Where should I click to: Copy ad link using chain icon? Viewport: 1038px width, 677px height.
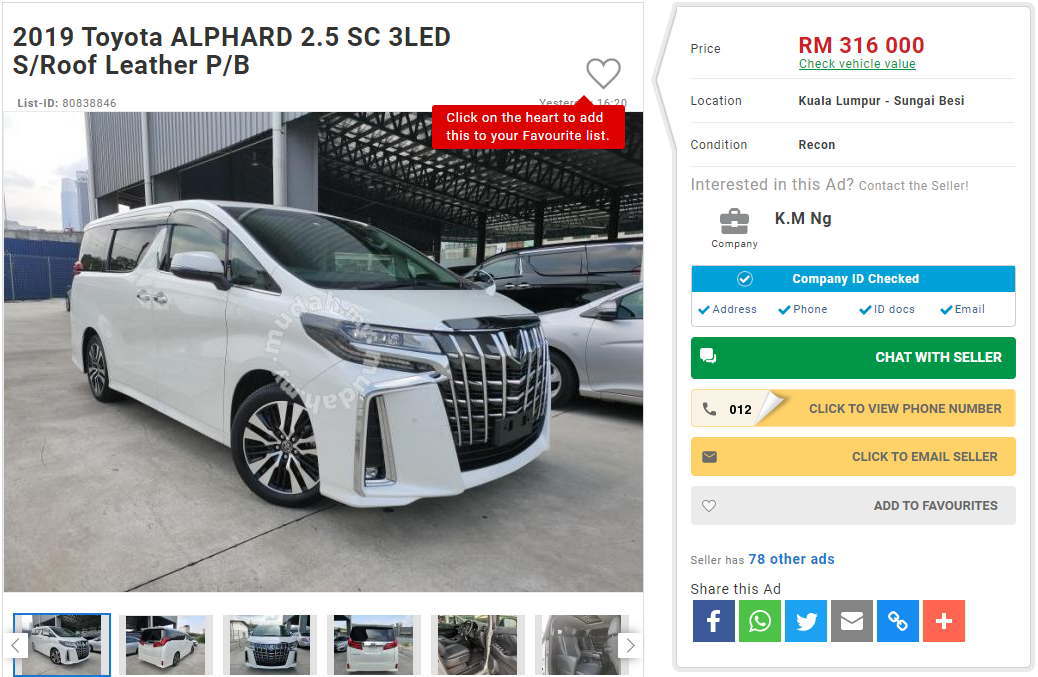click(x=898, y=621)
